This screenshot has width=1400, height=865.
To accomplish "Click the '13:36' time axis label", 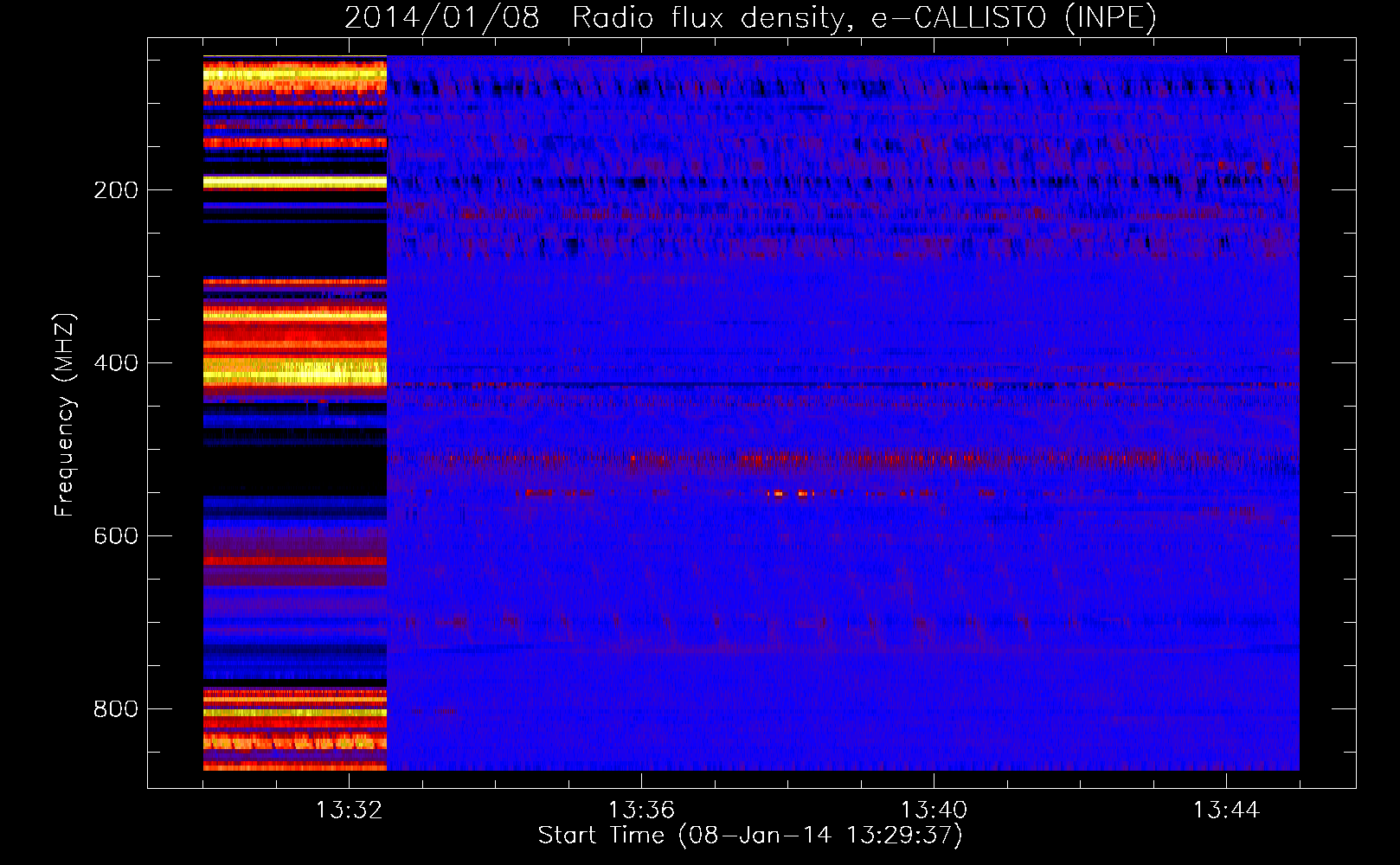I will [641, 811].
